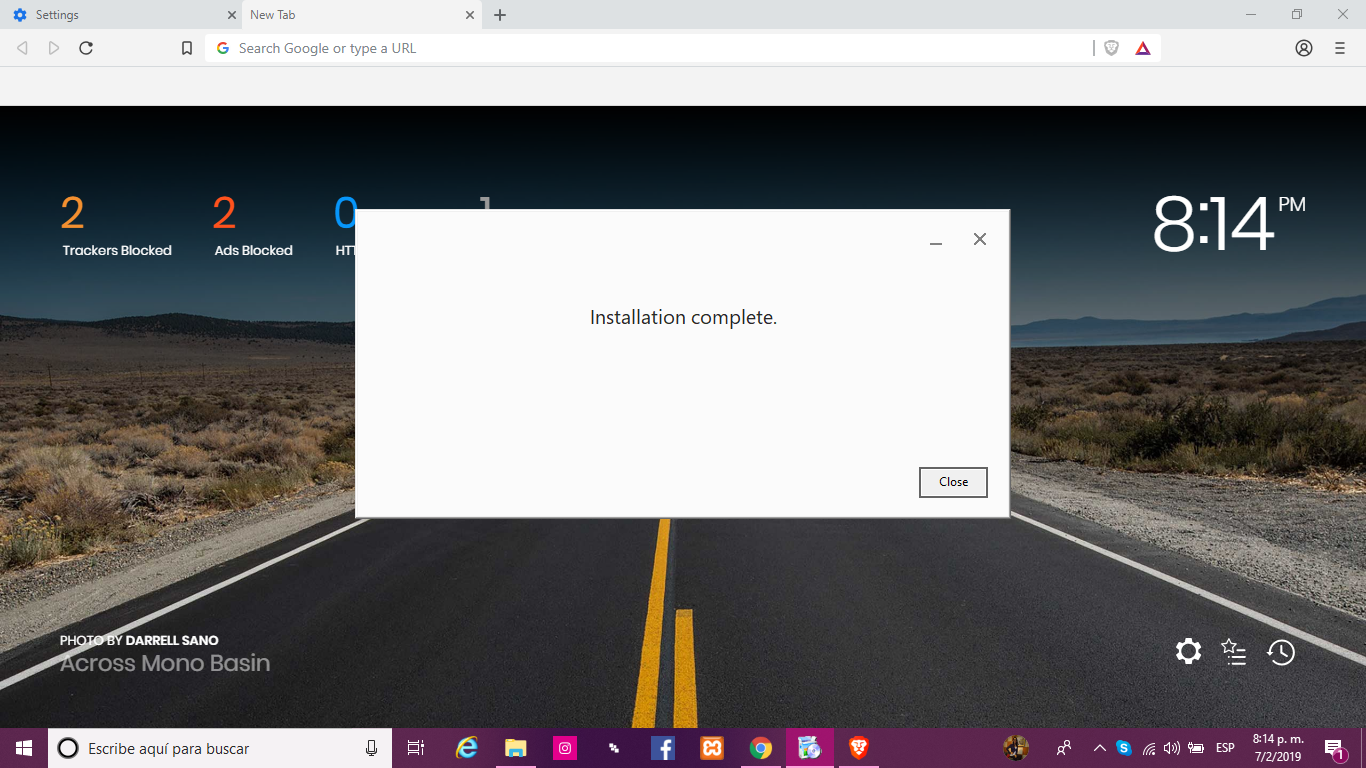Open browsing history from the new tab page
Viewport: 1366px width, 768px height.
point(1281,652)
